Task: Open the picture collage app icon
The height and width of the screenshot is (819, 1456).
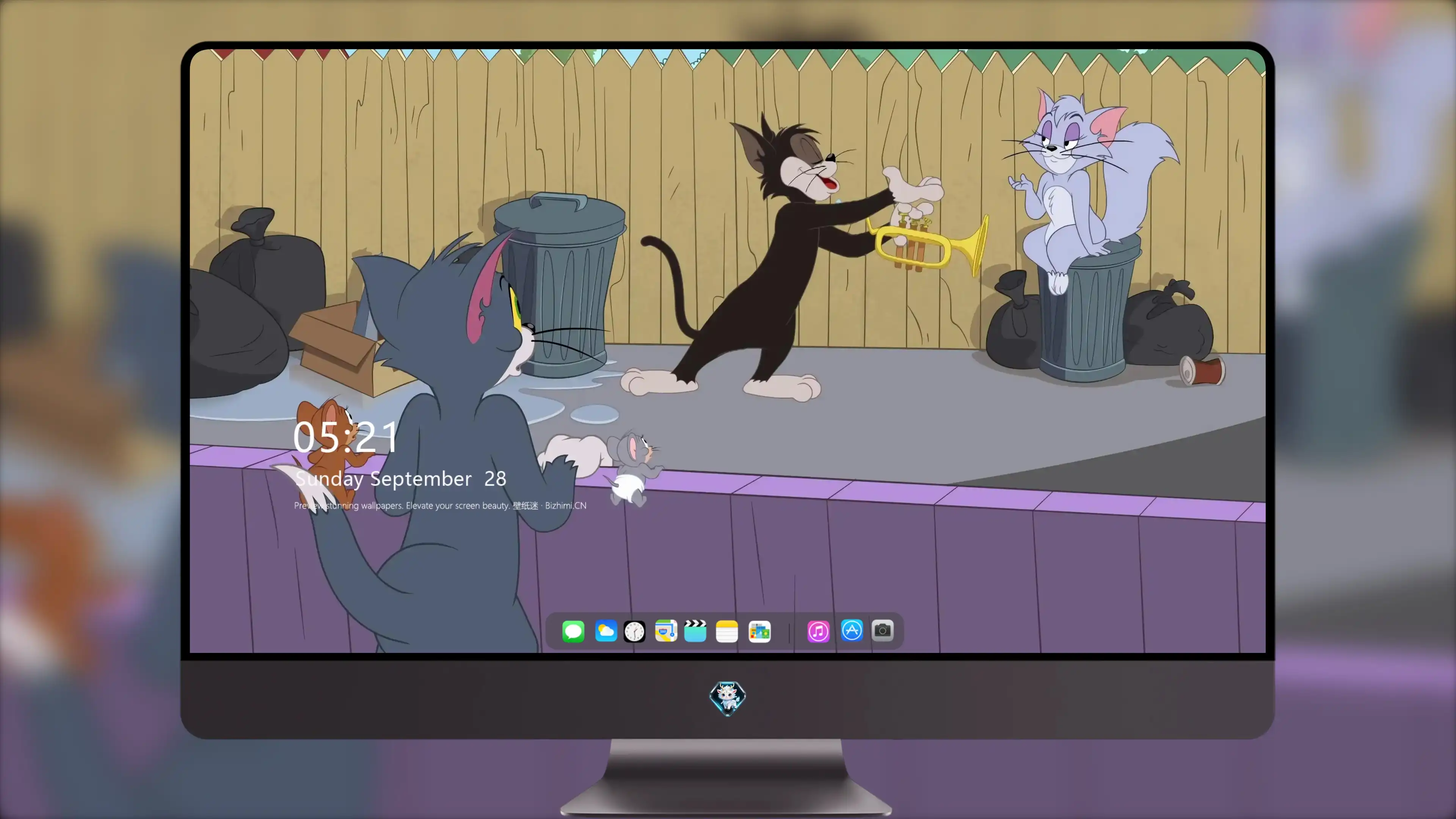Action: pyautogui.click(x=759, y=631)
